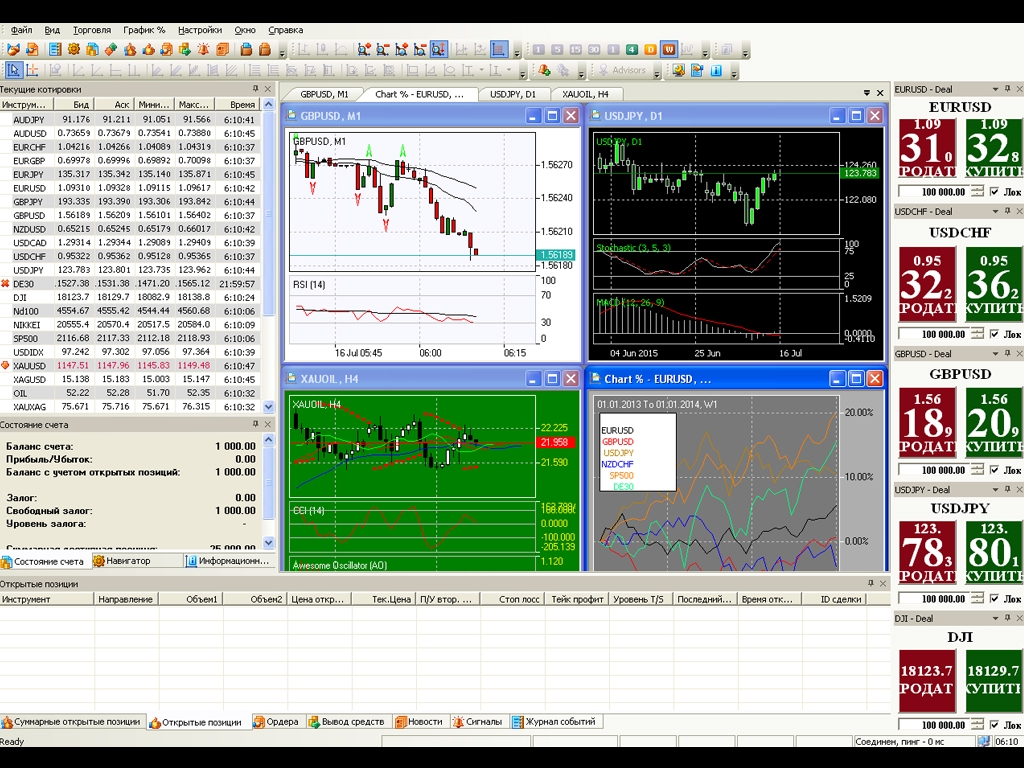Viewport: 1024px width, 768px height.
Task: Click the arrow cursor tool
Action: [x=13, y=70]
